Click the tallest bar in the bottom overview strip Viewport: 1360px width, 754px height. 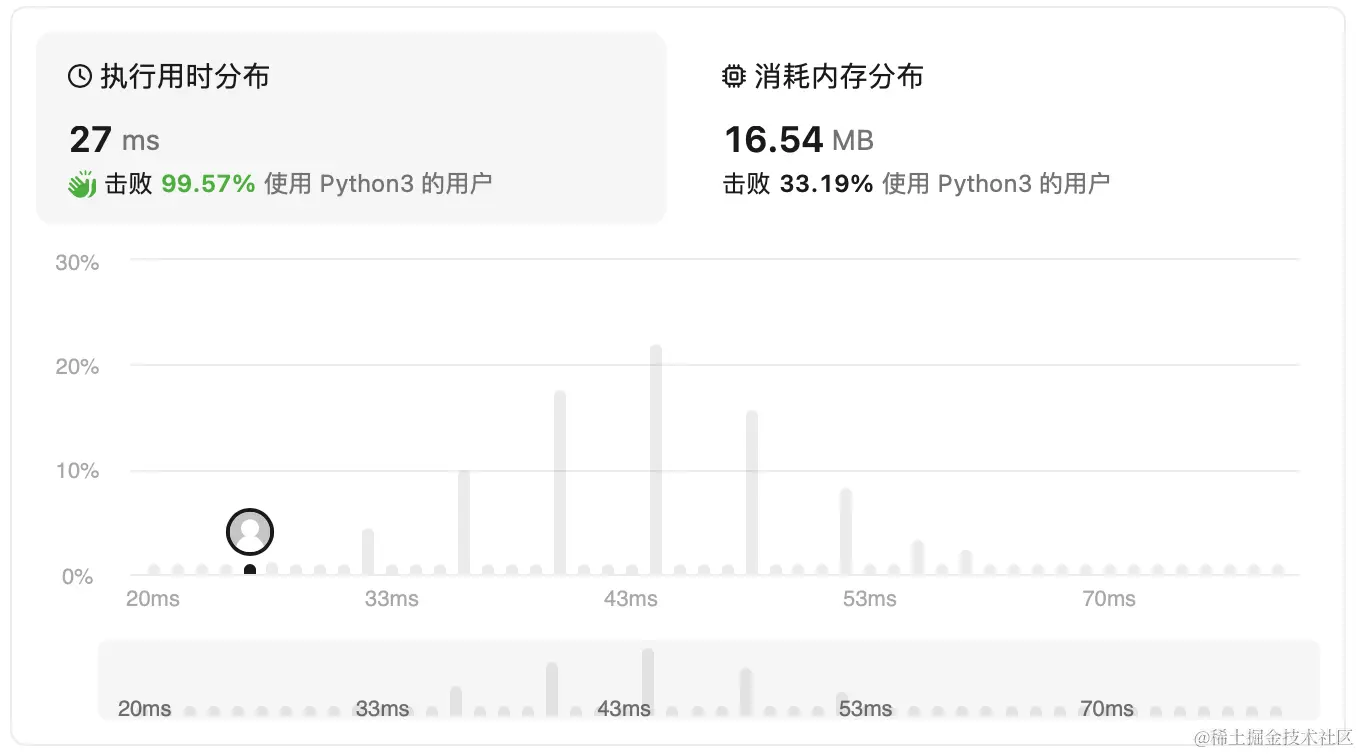[648, 680]
